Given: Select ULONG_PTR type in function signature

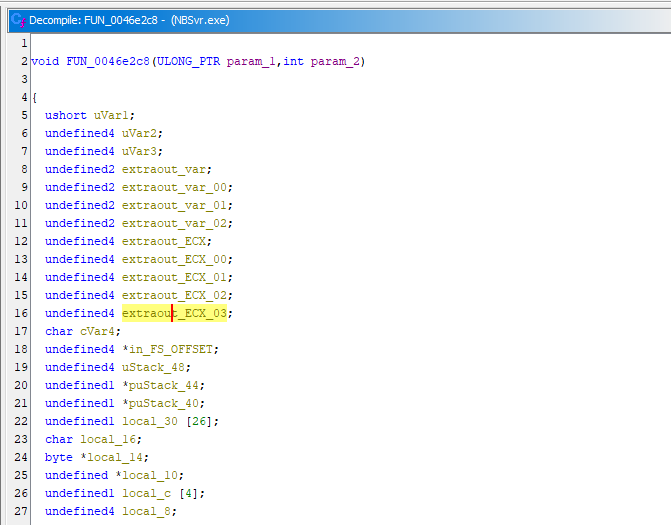Looking at the screenshot, I should 188,62.
